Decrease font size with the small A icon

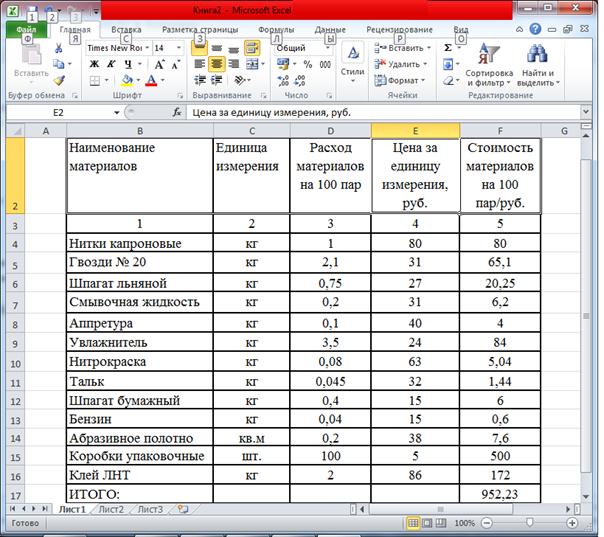coord(176,64)
